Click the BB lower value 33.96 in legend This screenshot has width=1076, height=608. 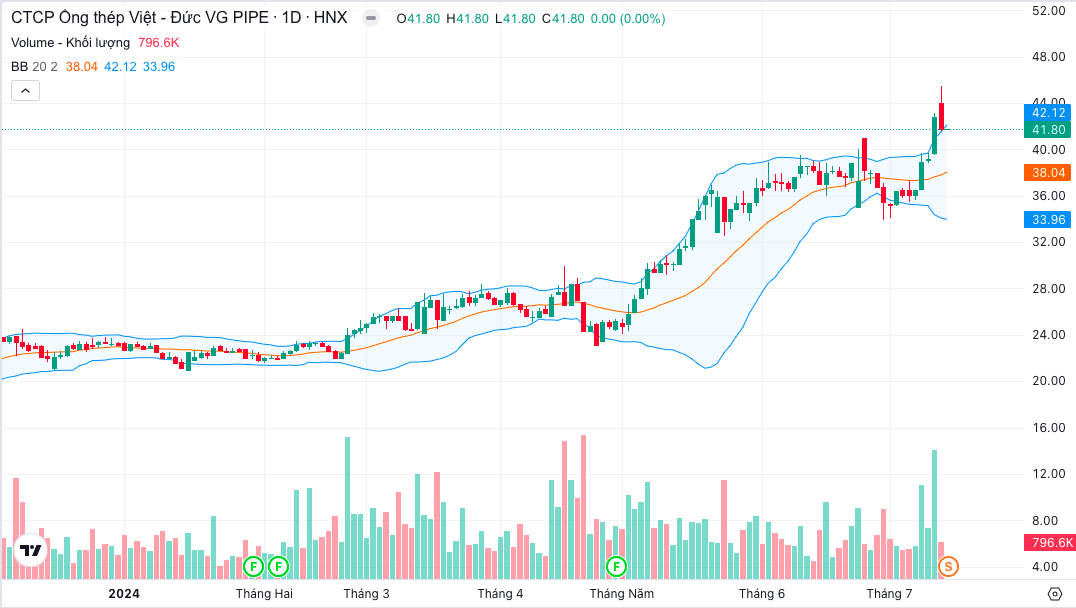pos(159,67)
